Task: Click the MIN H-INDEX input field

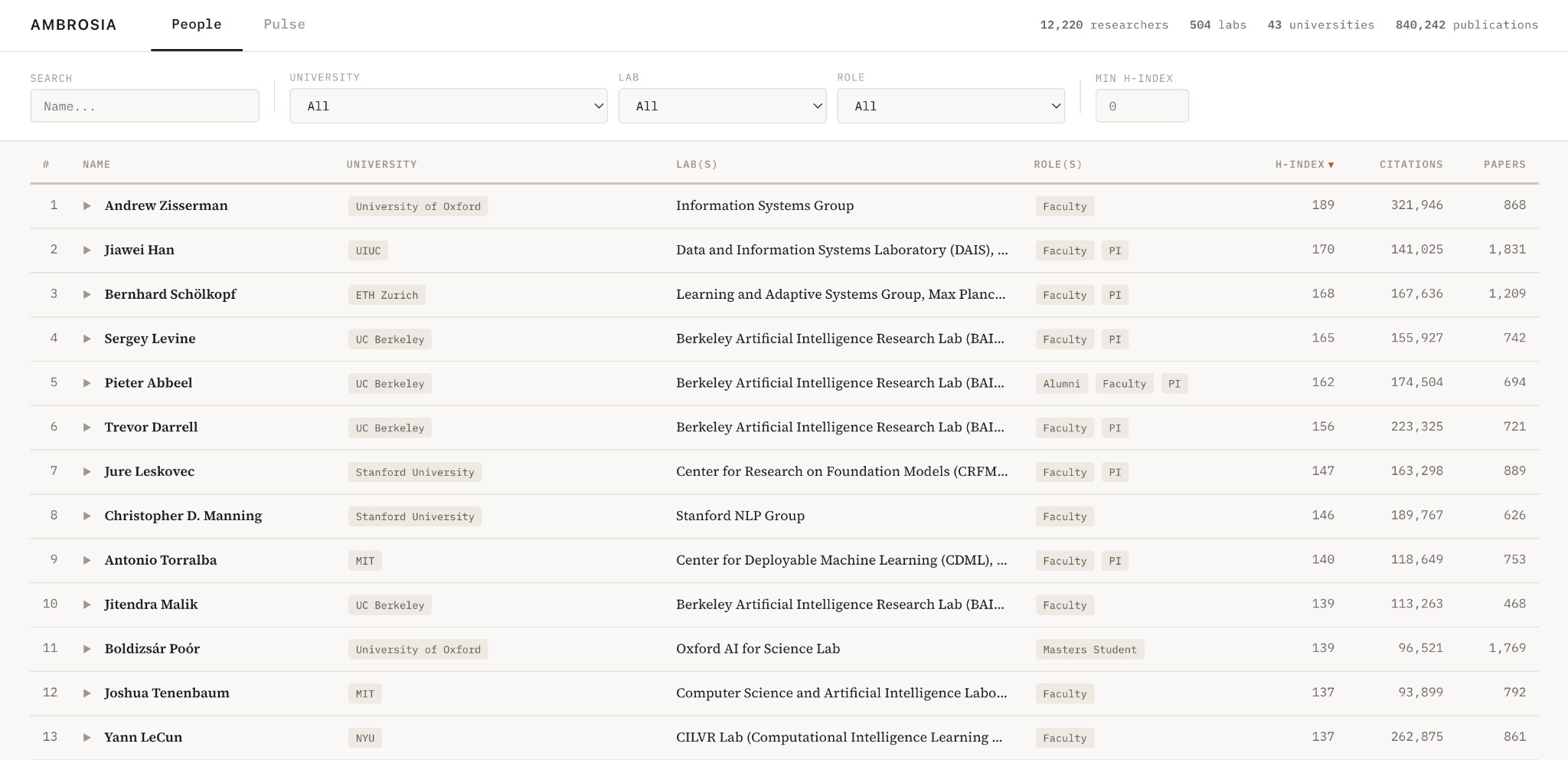Action: (x=1142, y=105)
